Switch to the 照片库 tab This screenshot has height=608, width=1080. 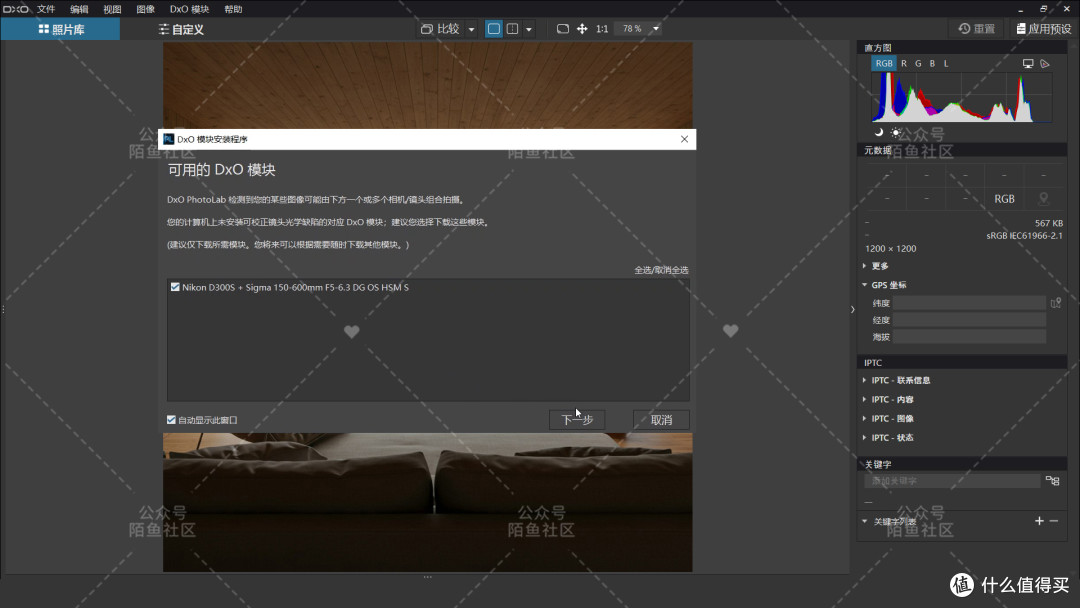[61, 29]
